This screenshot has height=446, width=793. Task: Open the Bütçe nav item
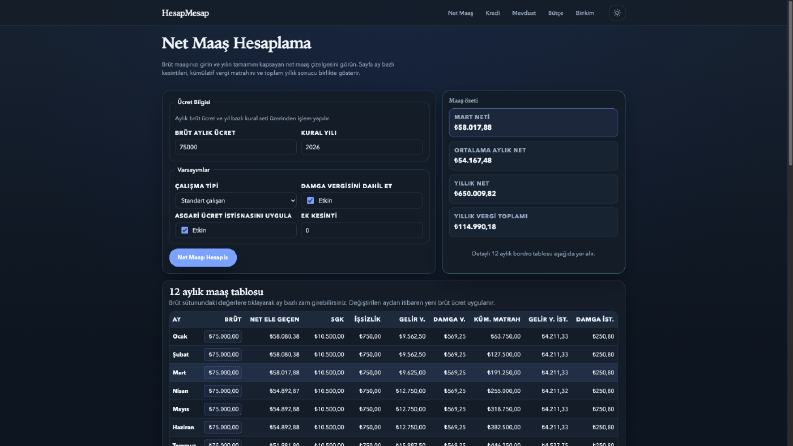[555, 13]
